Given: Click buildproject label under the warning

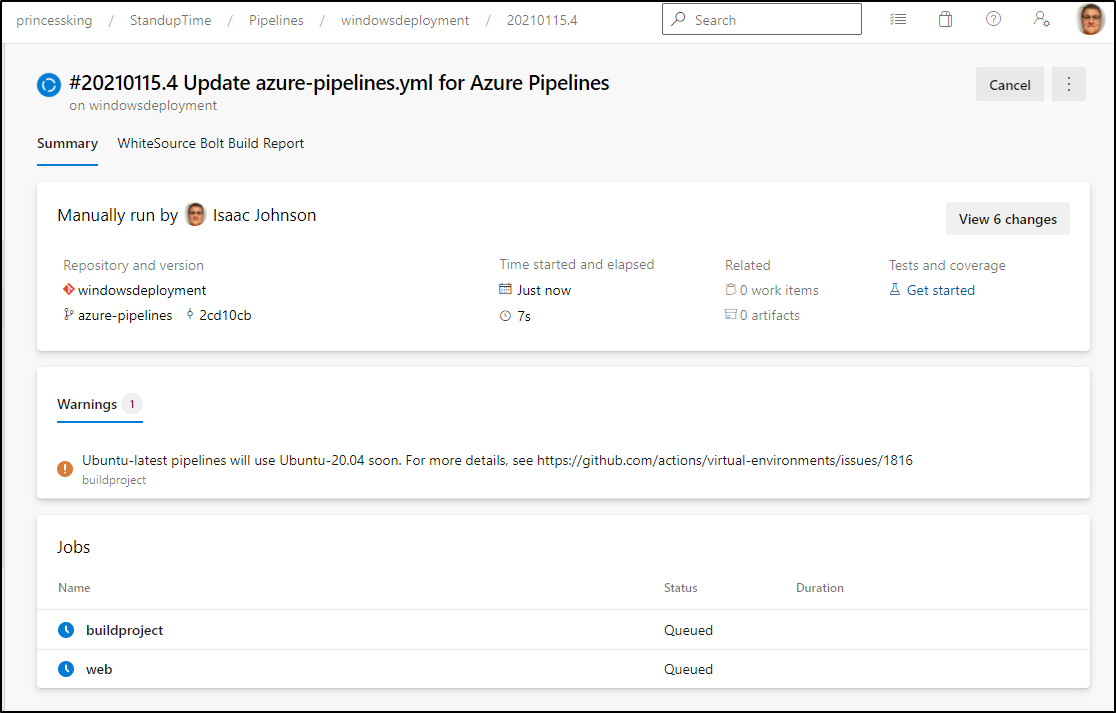Looking at the screenshot, I should (x=114, y=480).
